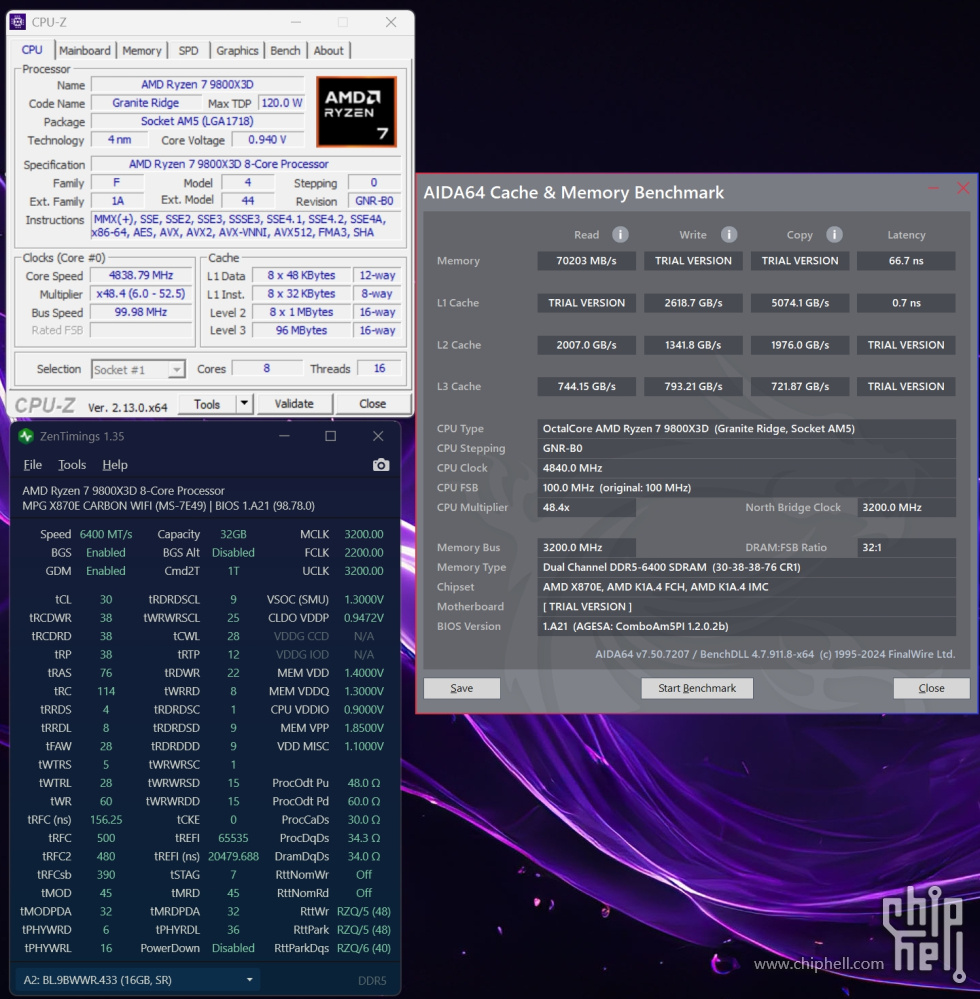Click the MEM VDD value '1.4000V'
Viewport: 980px width, 999px height.
pos(364,673)
